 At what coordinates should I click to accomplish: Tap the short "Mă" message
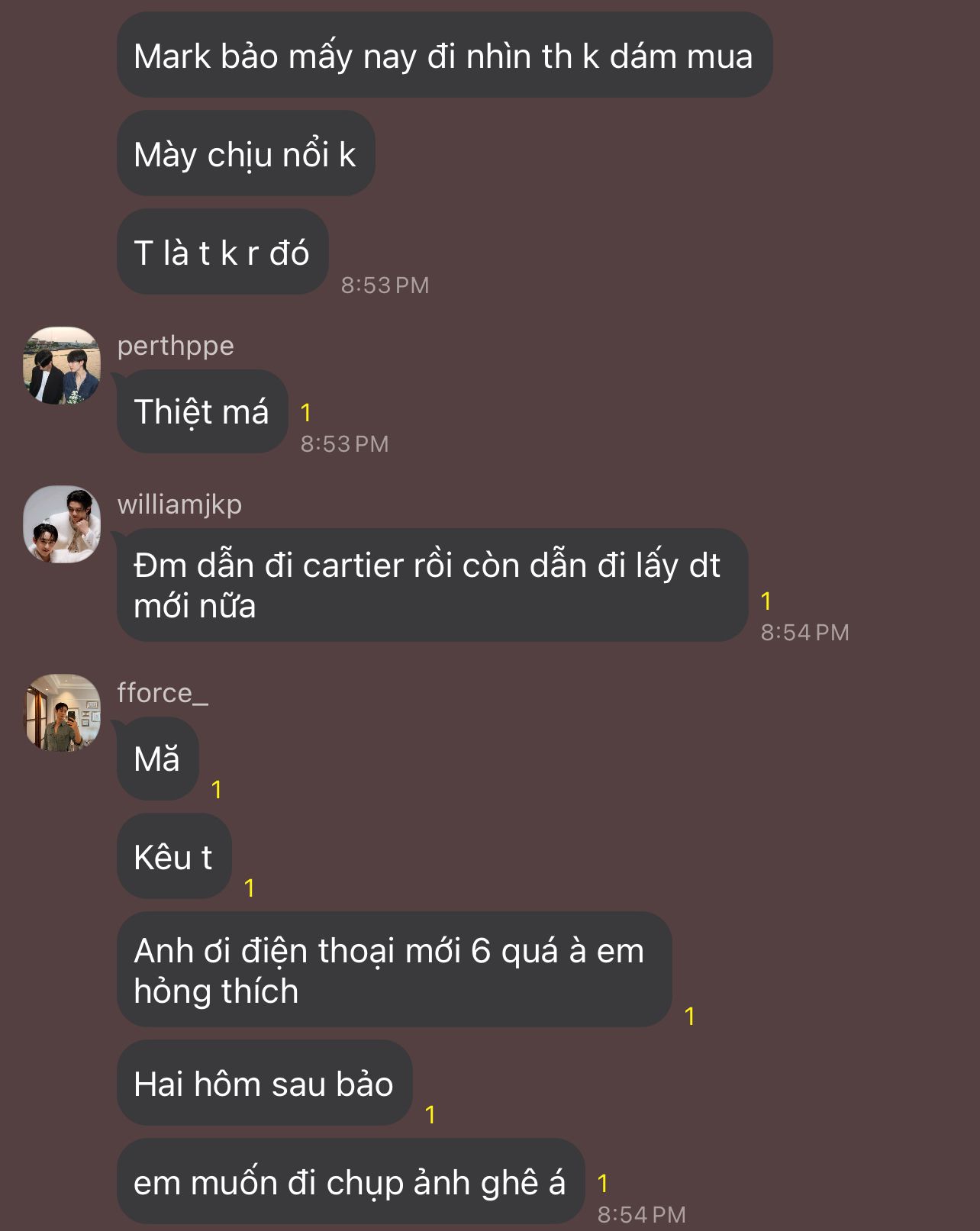pos(157,760)
